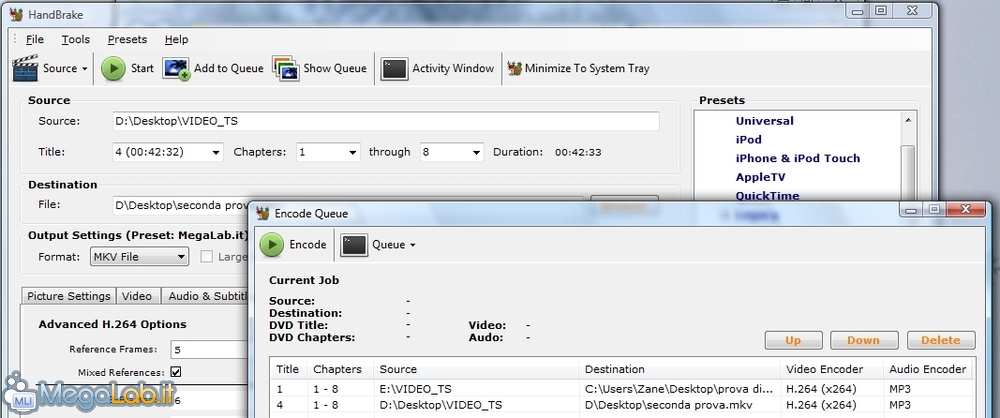Select the AppleTV preset

click(761, 177)
